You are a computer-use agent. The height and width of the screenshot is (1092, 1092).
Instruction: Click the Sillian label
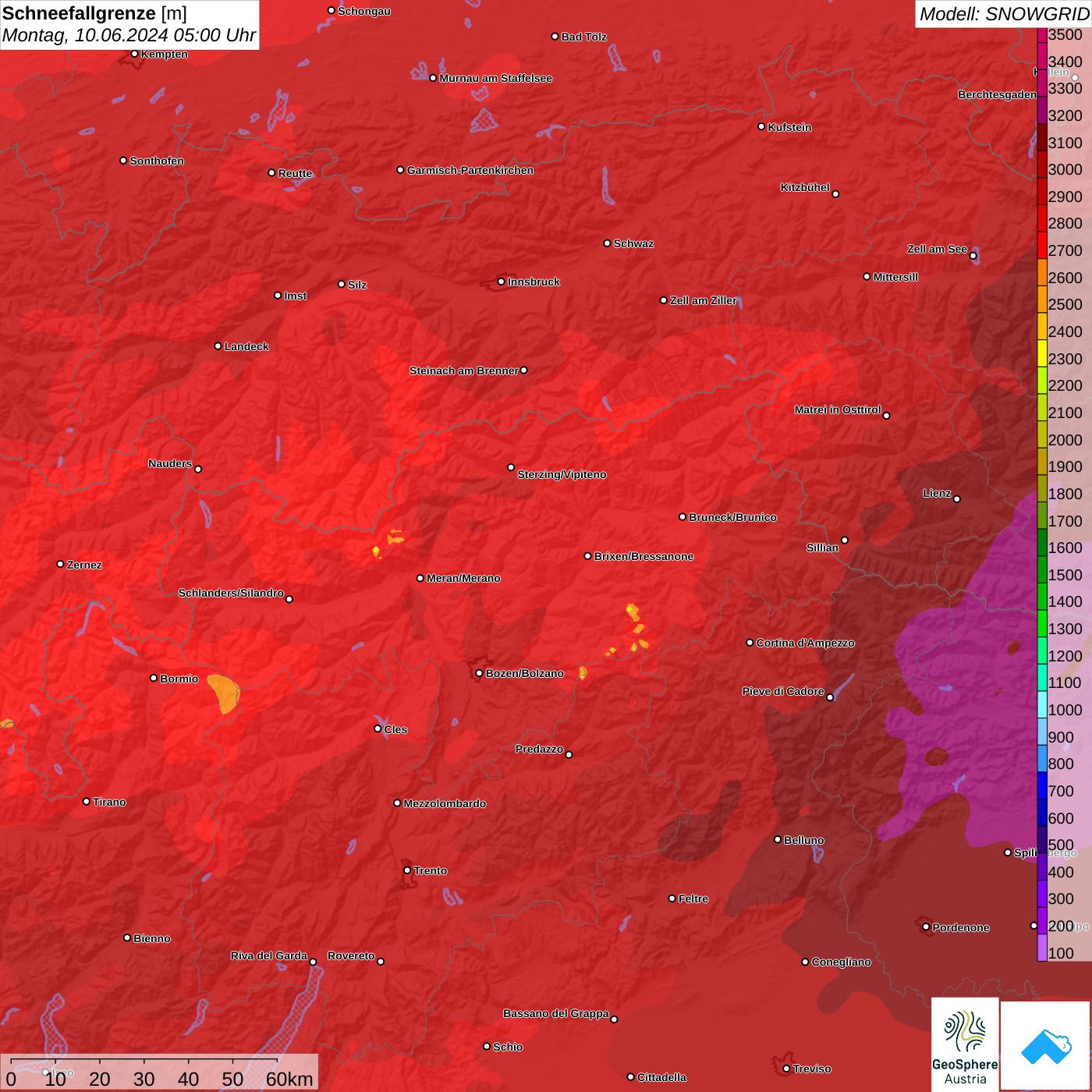tap(823, 548)
